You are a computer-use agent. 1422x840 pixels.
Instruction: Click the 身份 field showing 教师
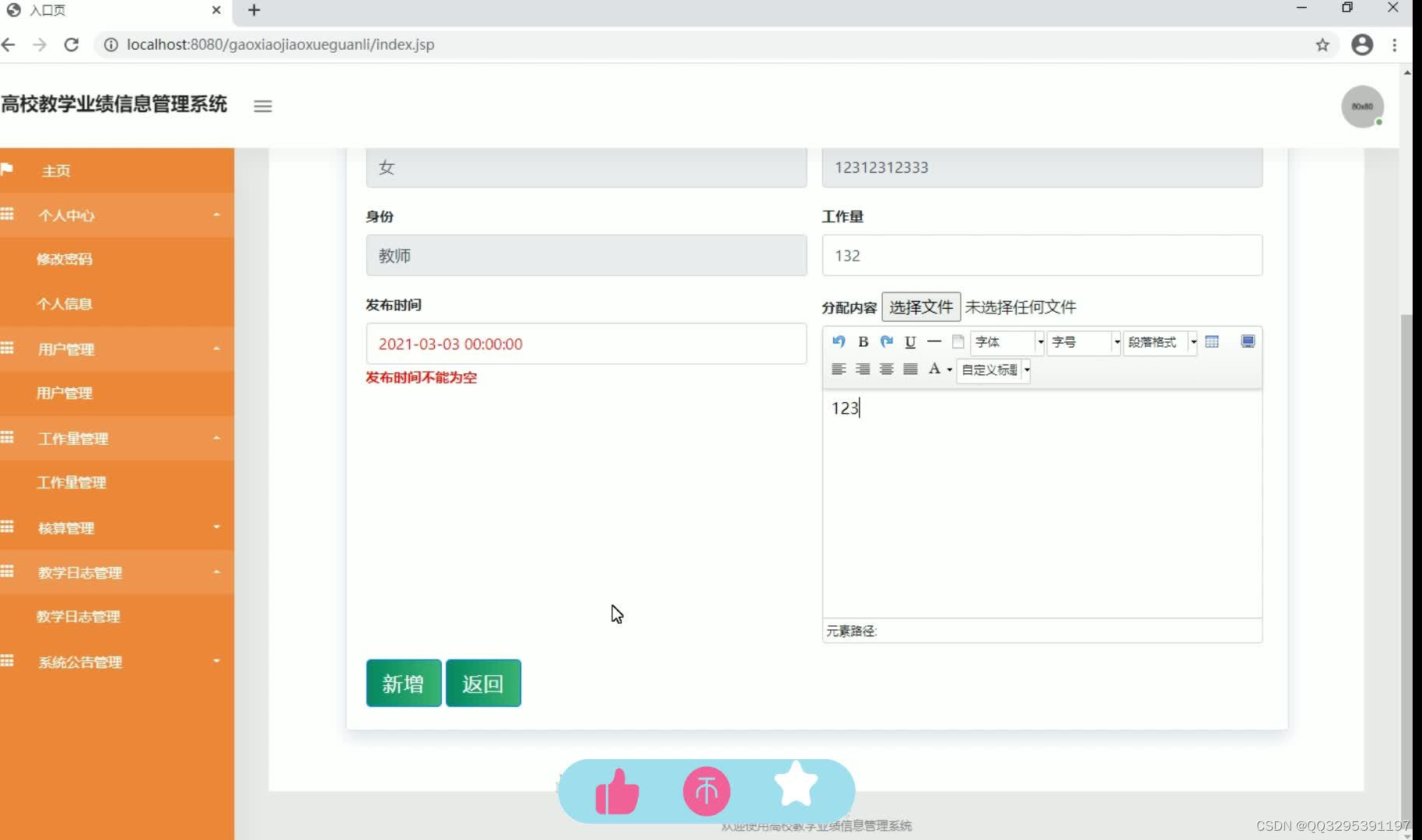tap(586, 255)
